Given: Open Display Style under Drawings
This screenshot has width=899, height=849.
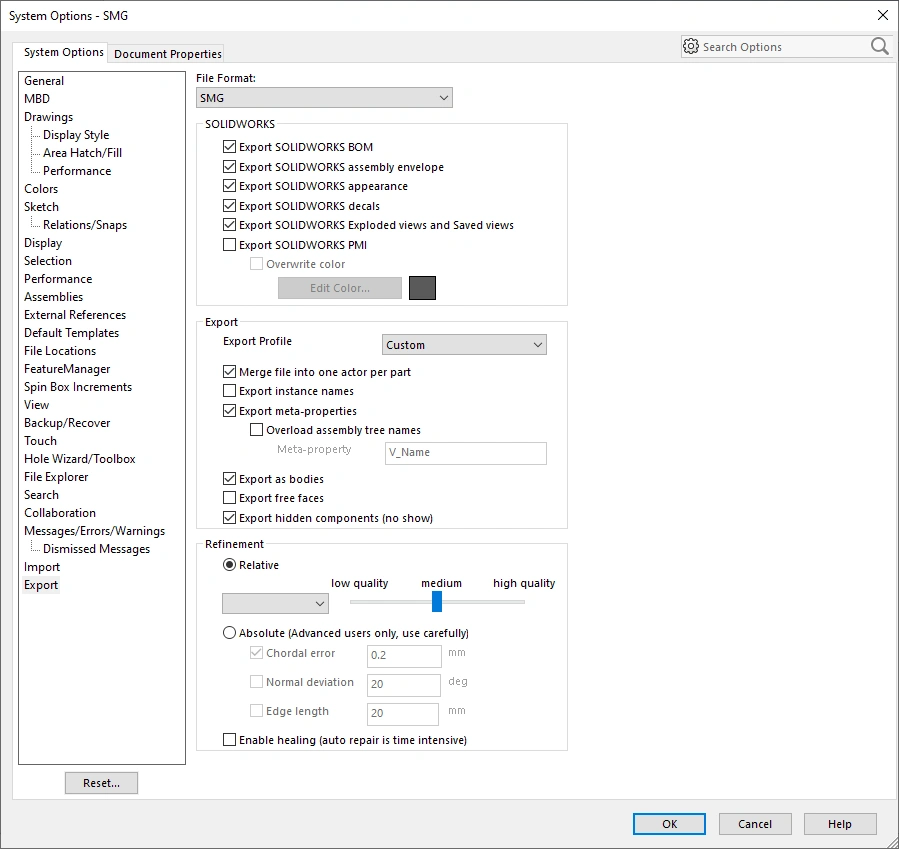Looking at the screenshot, I should point(76,135).
